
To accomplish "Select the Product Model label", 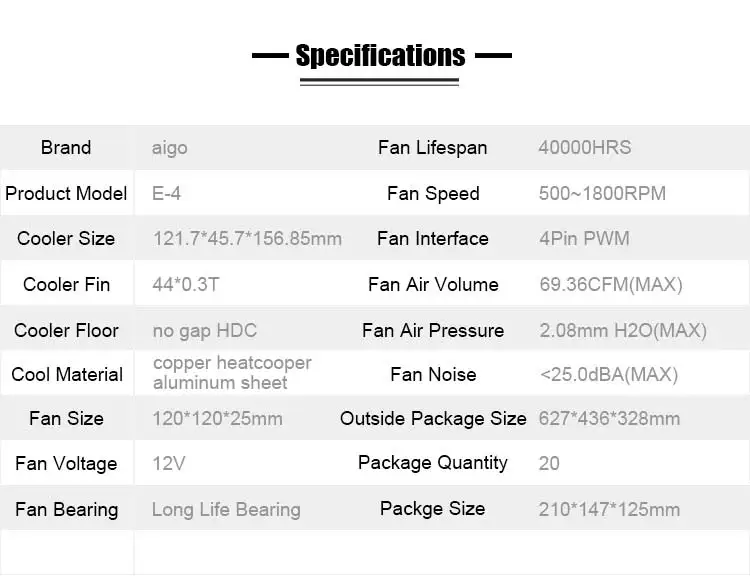I will tap(66, 193).
